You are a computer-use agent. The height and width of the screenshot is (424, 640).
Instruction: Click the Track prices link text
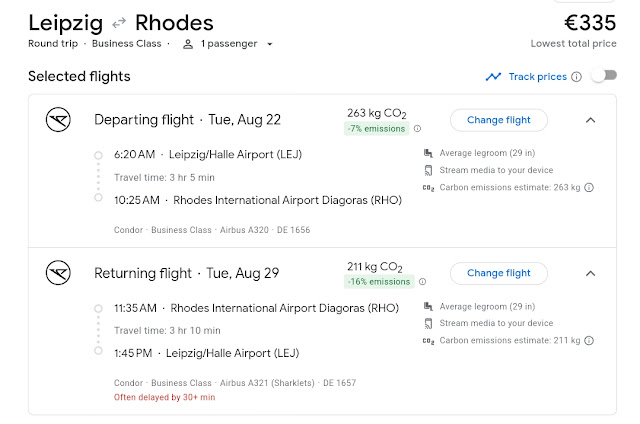click(537, 77)
